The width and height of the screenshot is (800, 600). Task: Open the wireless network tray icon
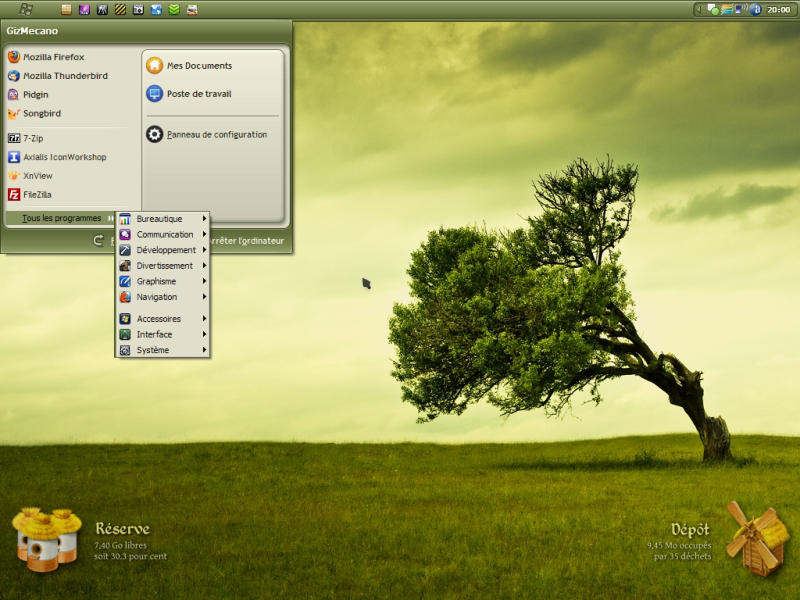[740, 9]
